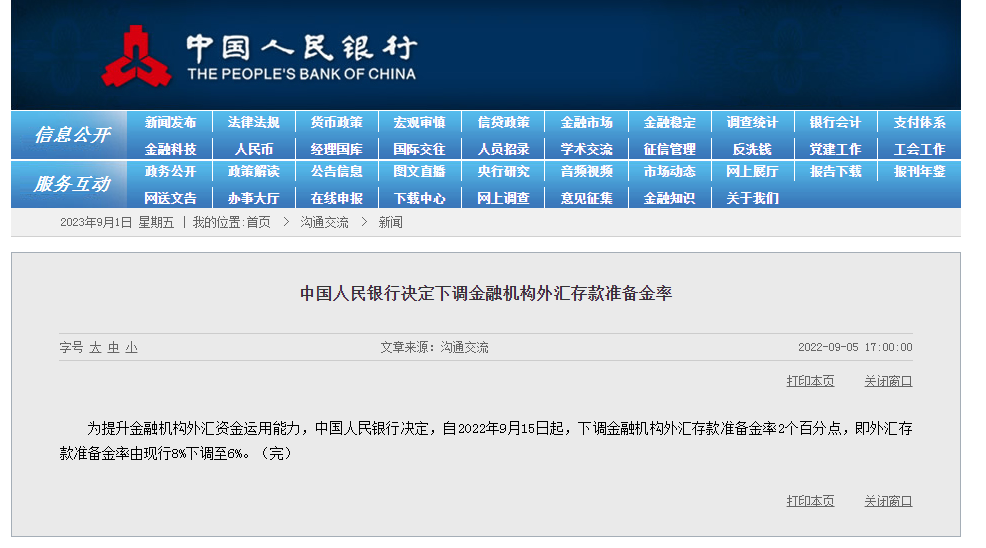986x548 pixels.
Task: Open 下载中心 page
Action: (x=419, y=198)
